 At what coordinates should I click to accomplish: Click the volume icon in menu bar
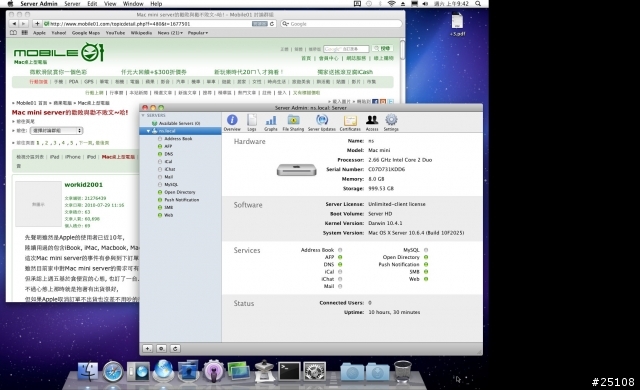click(425, 4)
